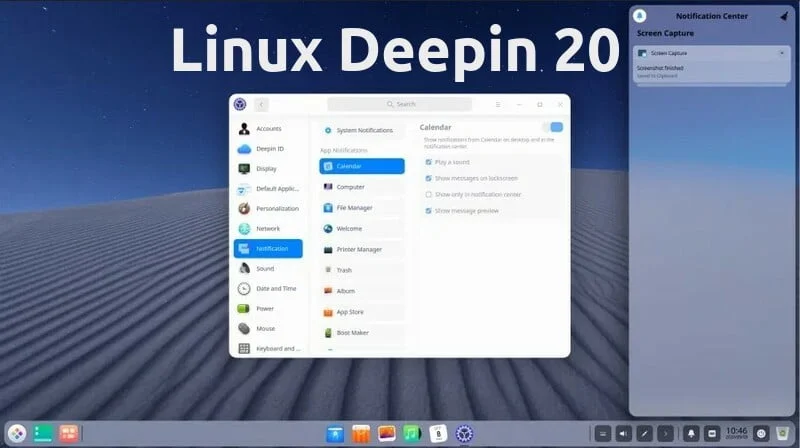Image resolution: width=800 pixels, height=448 pixels.
Task: Open the Launcher from the dock
Action: click(17, 434)
